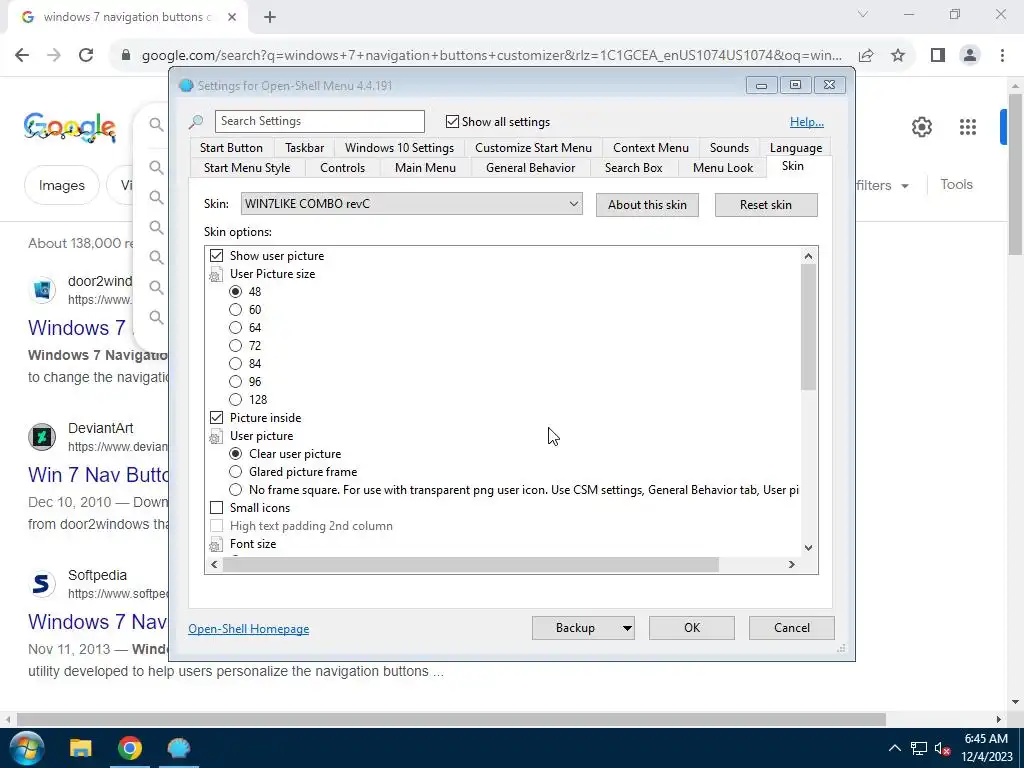Click the Chrome taskbar icon

click(129, 748)
